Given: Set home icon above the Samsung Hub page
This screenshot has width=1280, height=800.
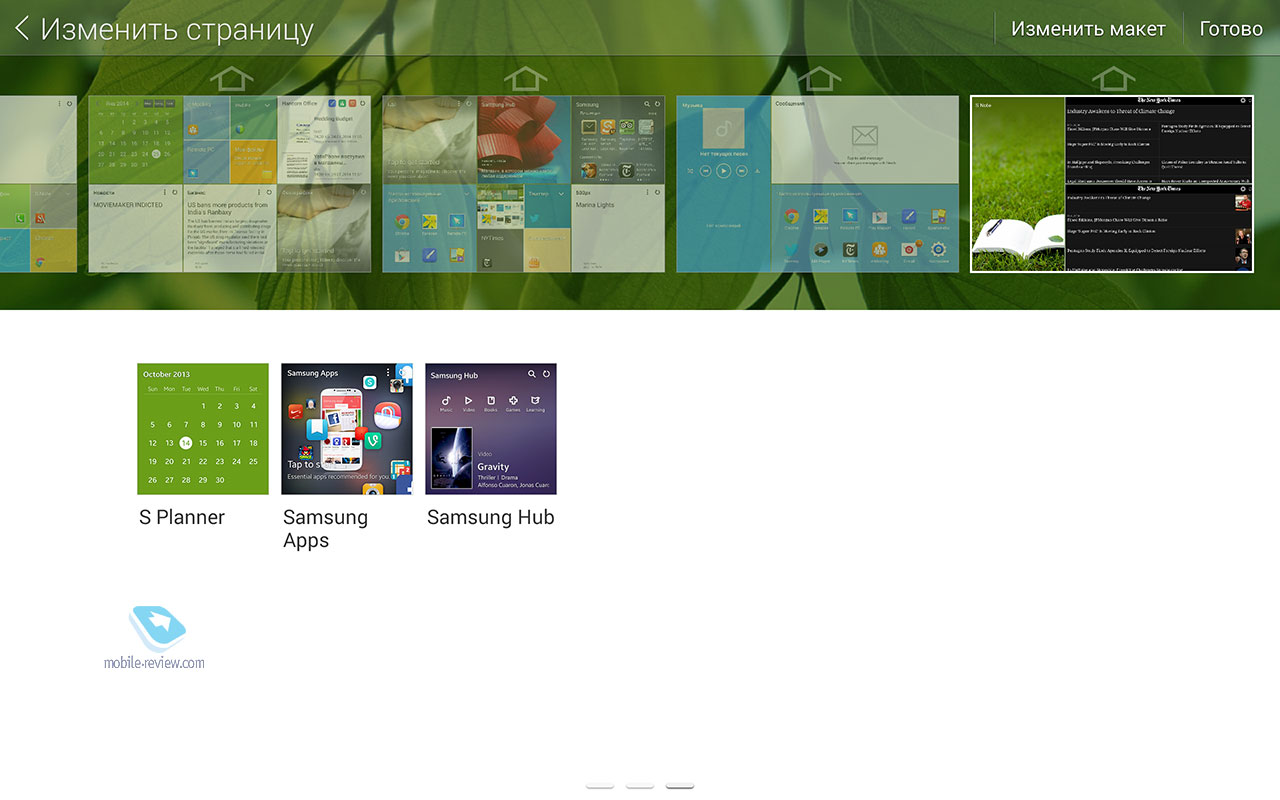Looking at the screenshot, I should (x=524, y=78).
